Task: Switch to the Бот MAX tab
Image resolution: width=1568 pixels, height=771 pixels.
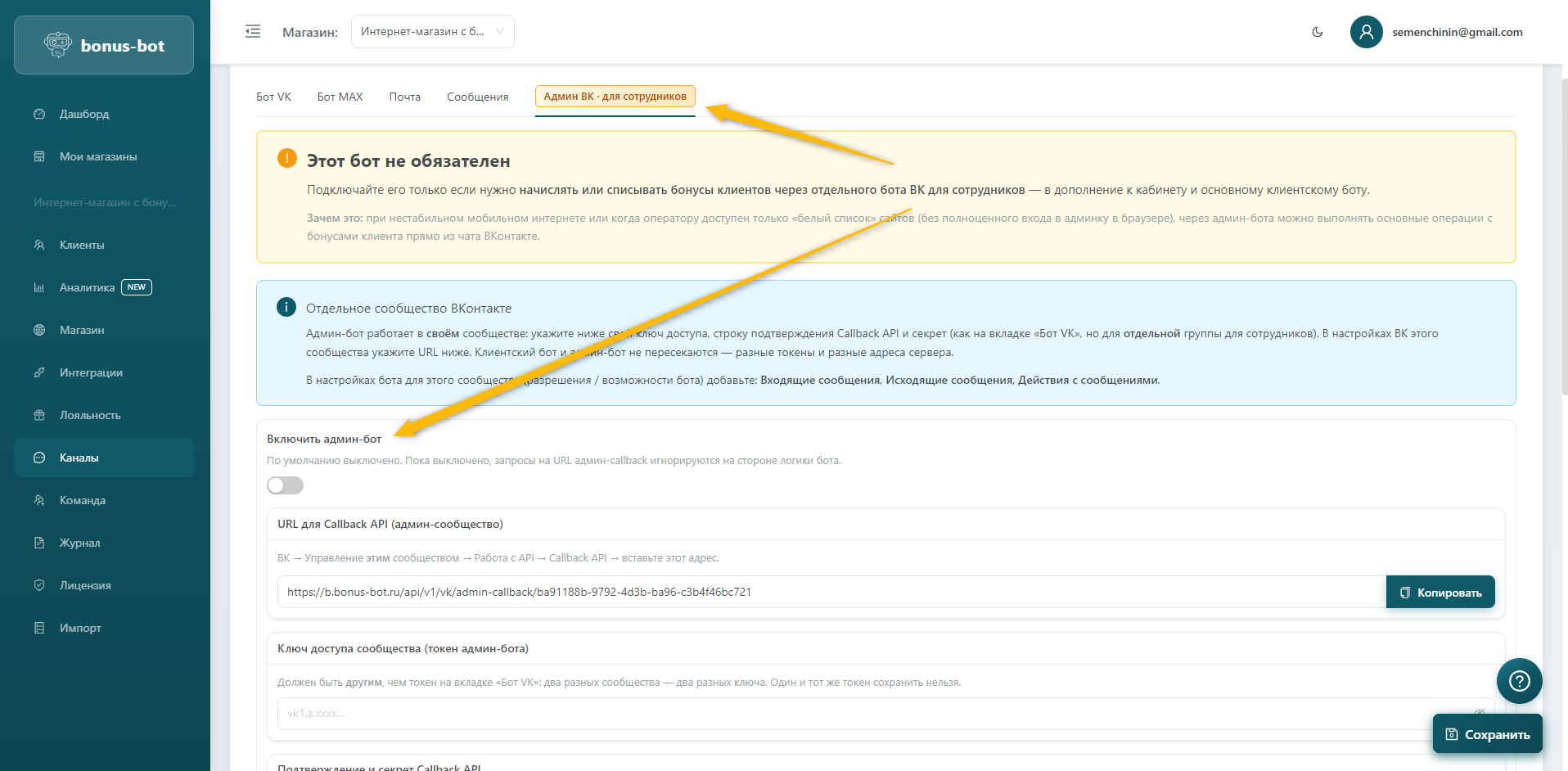Action: 340,97
